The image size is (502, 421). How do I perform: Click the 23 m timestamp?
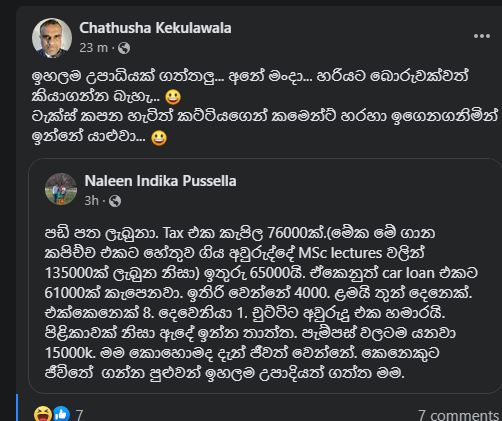click(x=93, y=48)
